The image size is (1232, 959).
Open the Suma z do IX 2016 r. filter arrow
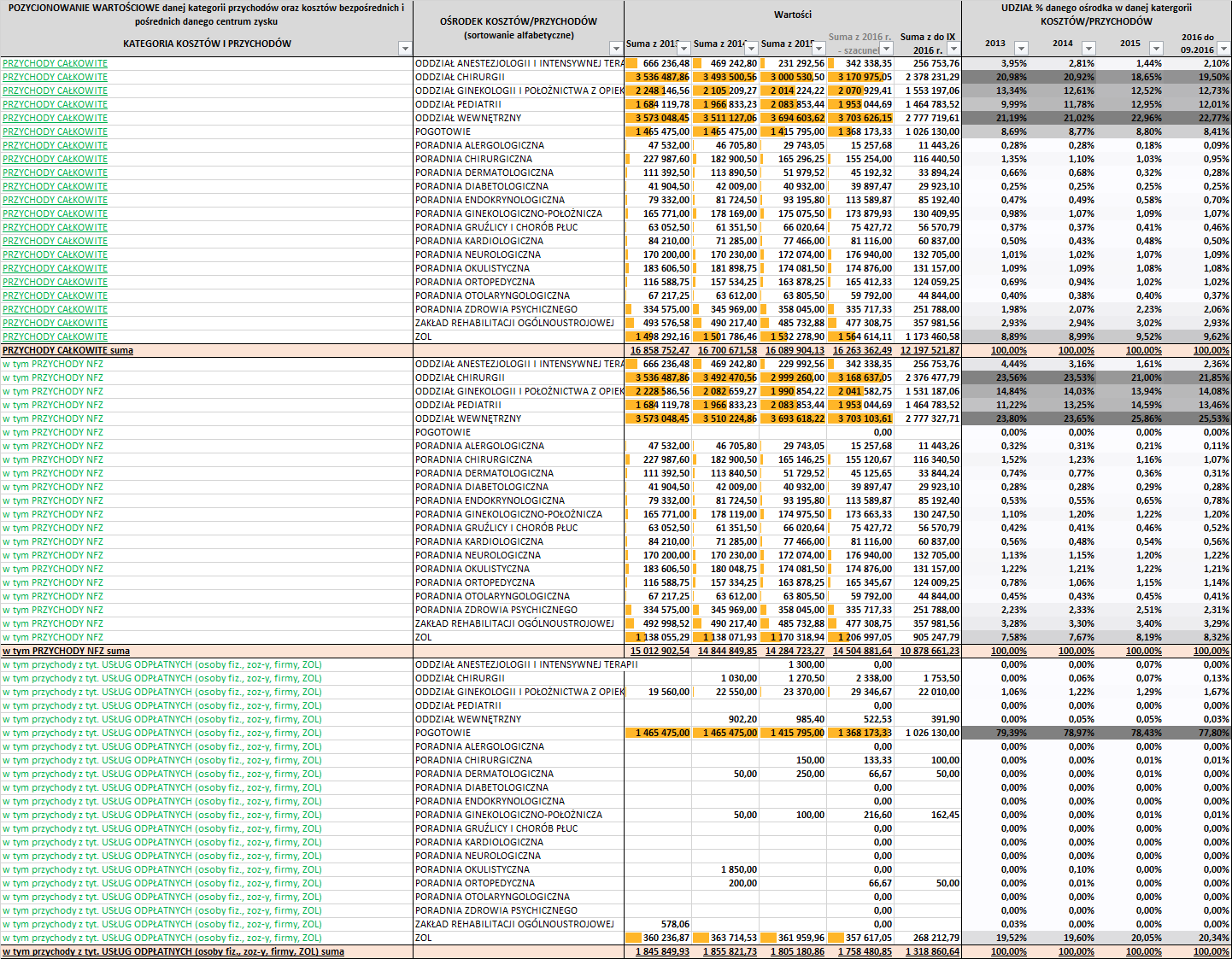[x=953, y=49]
